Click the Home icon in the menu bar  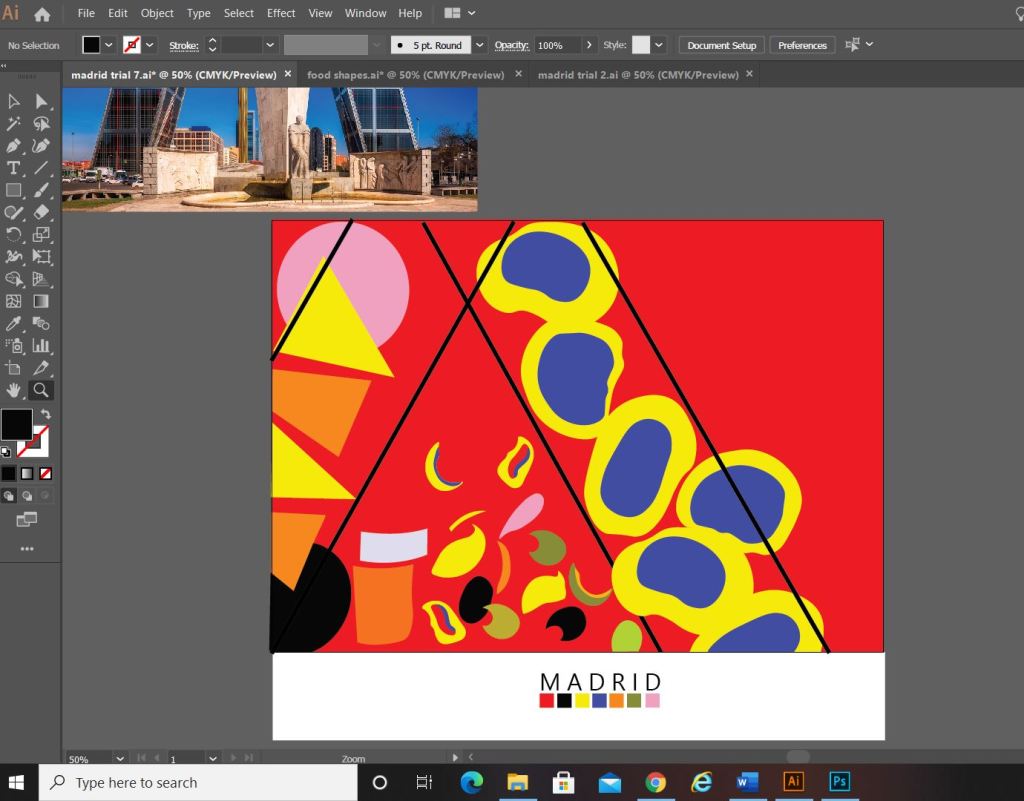[x=42, y=14]
